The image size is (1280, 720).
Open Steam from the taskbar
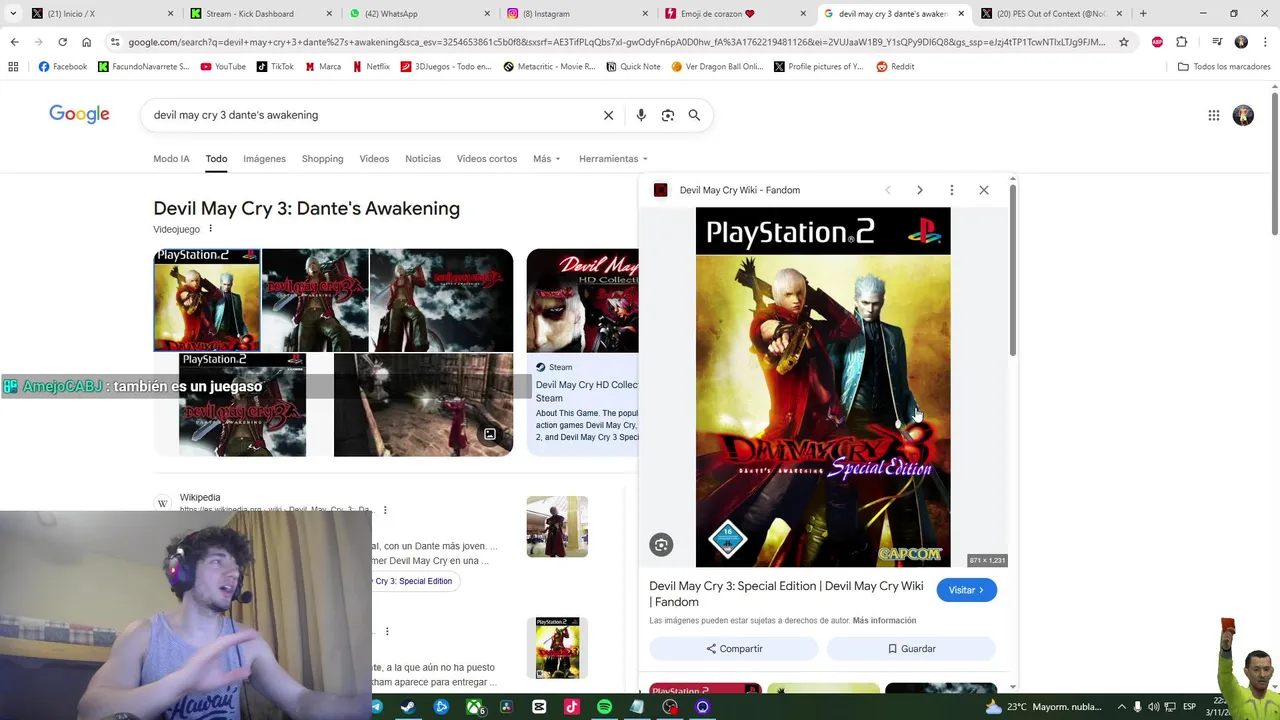pyautogui.click(x=408, y=707)
